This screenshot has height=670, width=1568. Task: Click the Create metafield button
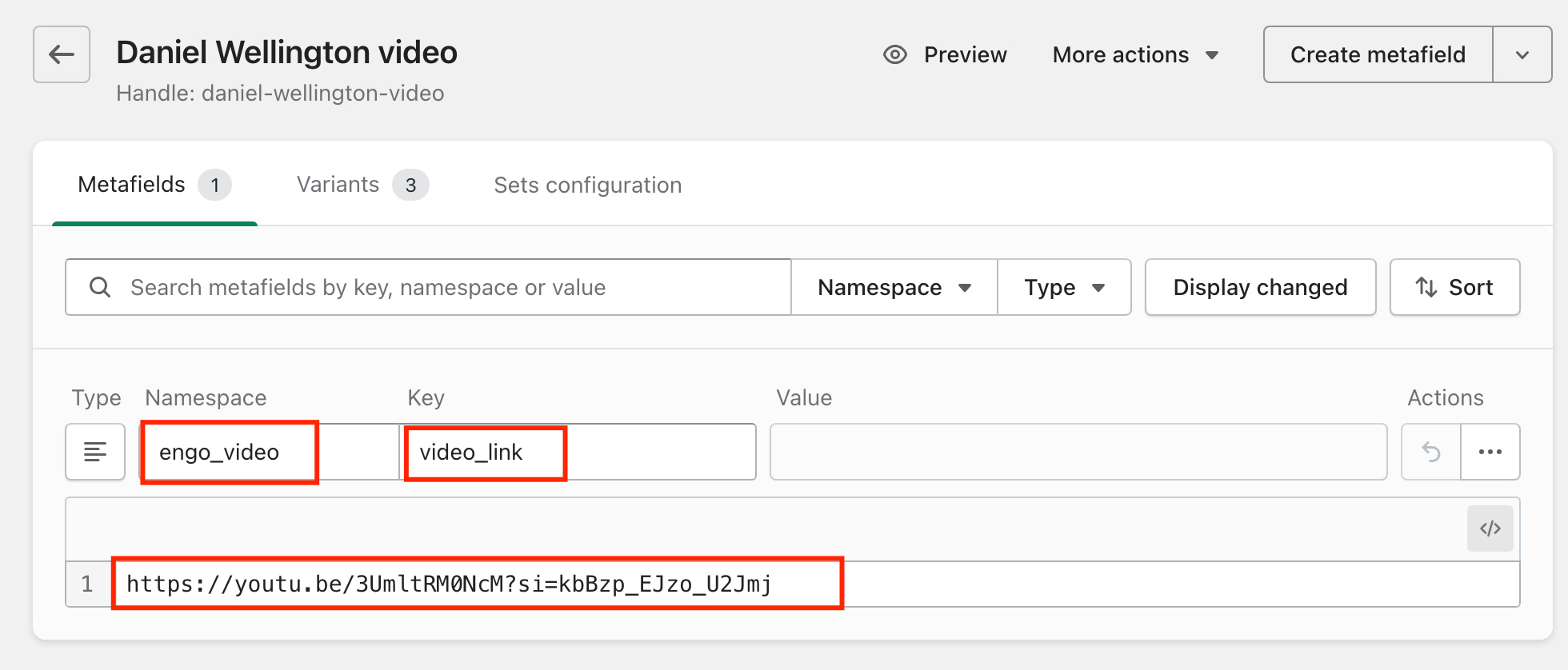point(1378,54)
